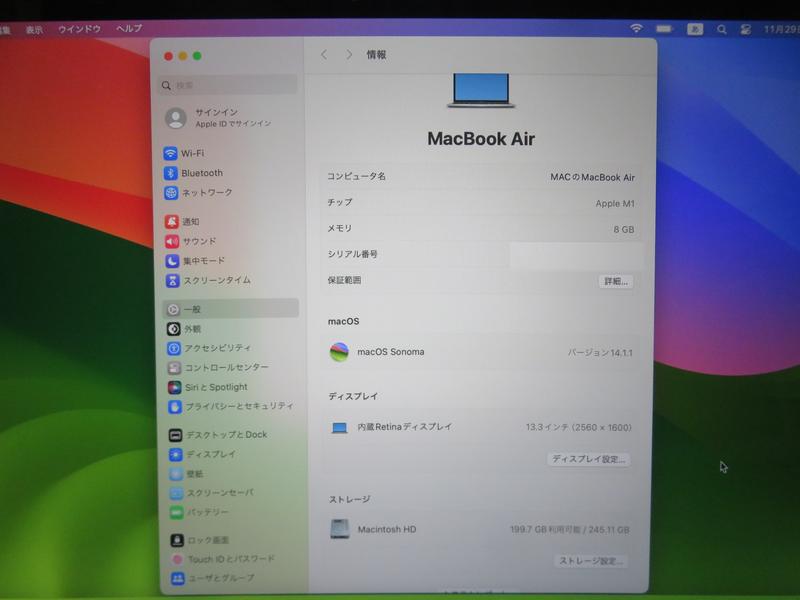Open Siri と Spotlight settings
Screen dimensions: 800x600
[208, 387]
